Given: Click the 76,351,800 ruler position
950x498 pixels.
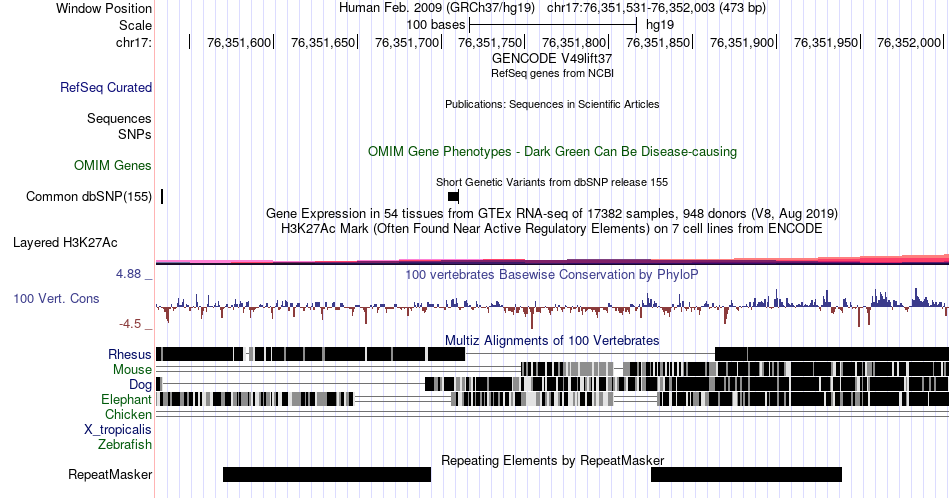Looking at the screenshot, I should point(574,42).
